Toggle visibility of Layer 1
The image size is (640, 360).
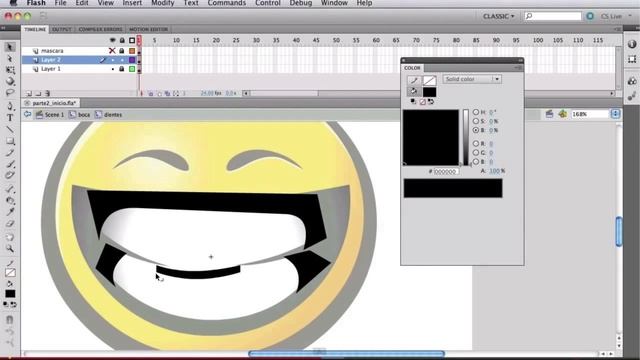113,69
